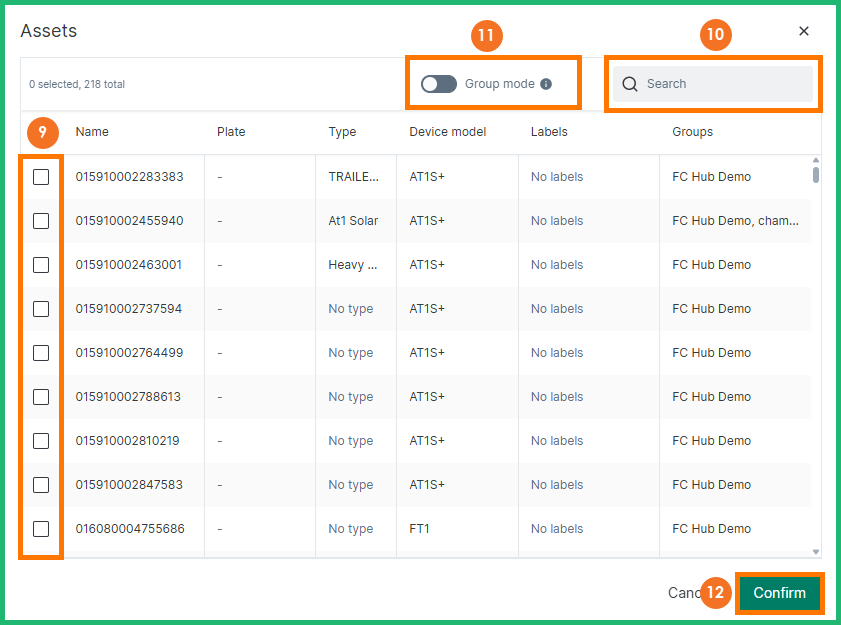Click the Group mode info icon
This screenshot has width=841, height=625.
click(x=546, y=84)
